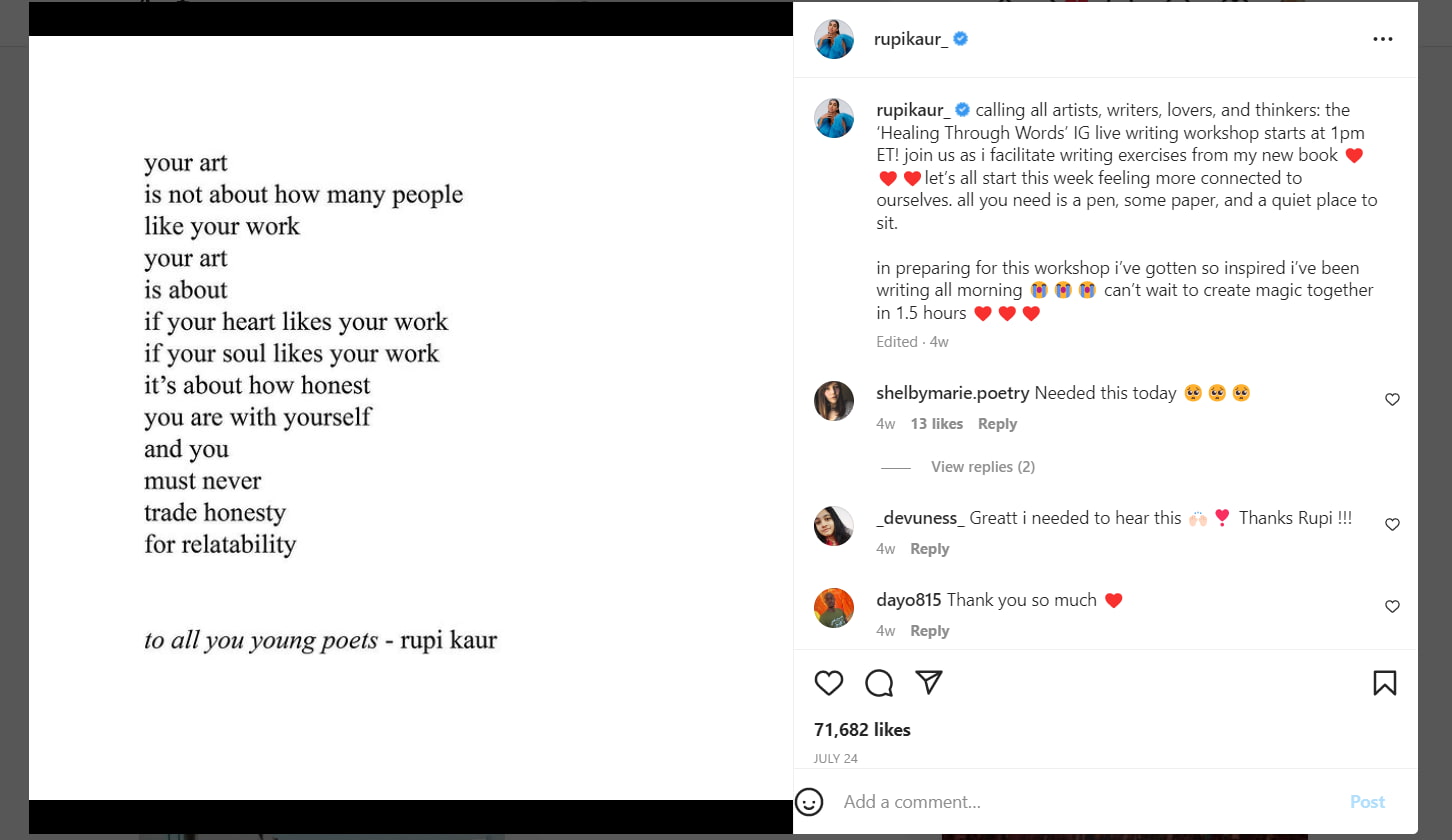Like the post with the heart icon
The width and height of the screenshot is (1452, 840).
(829, 683)
